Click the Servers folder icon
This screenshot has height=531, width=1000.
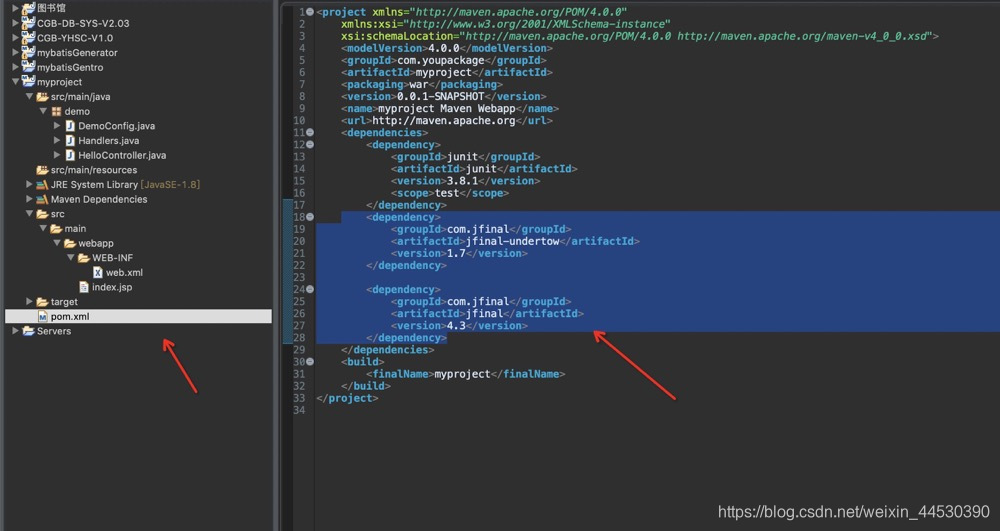(x=28, y=331)
